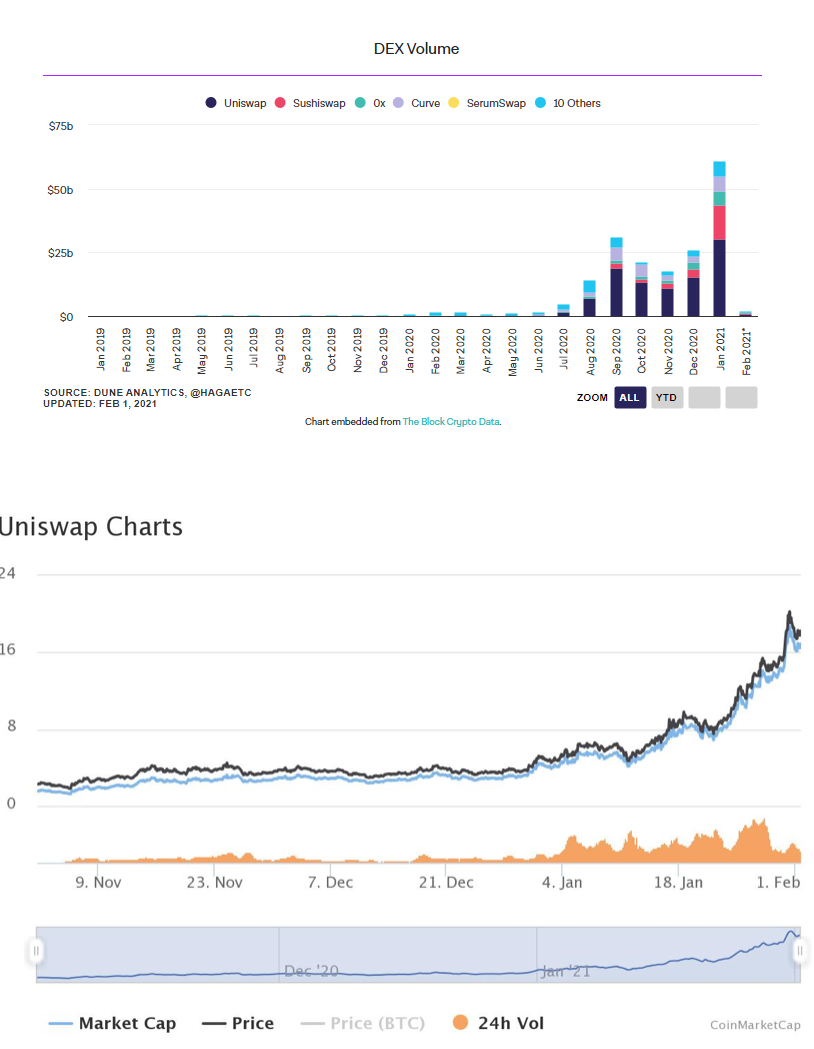
Task: Toggle Price line in chart legend
Action: click(x=238, y=1023)
